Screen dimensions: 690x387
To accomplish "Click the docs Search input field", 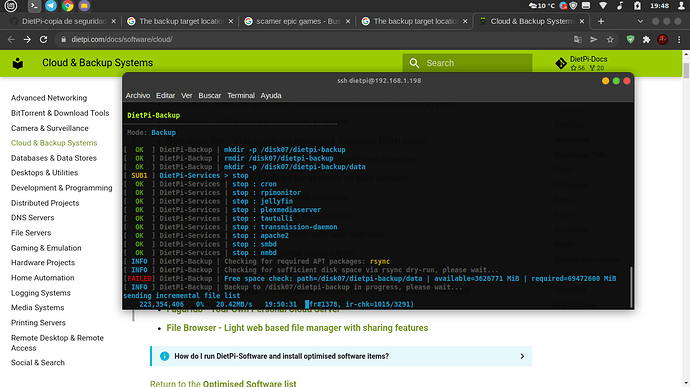I will [x=467, y=63].
